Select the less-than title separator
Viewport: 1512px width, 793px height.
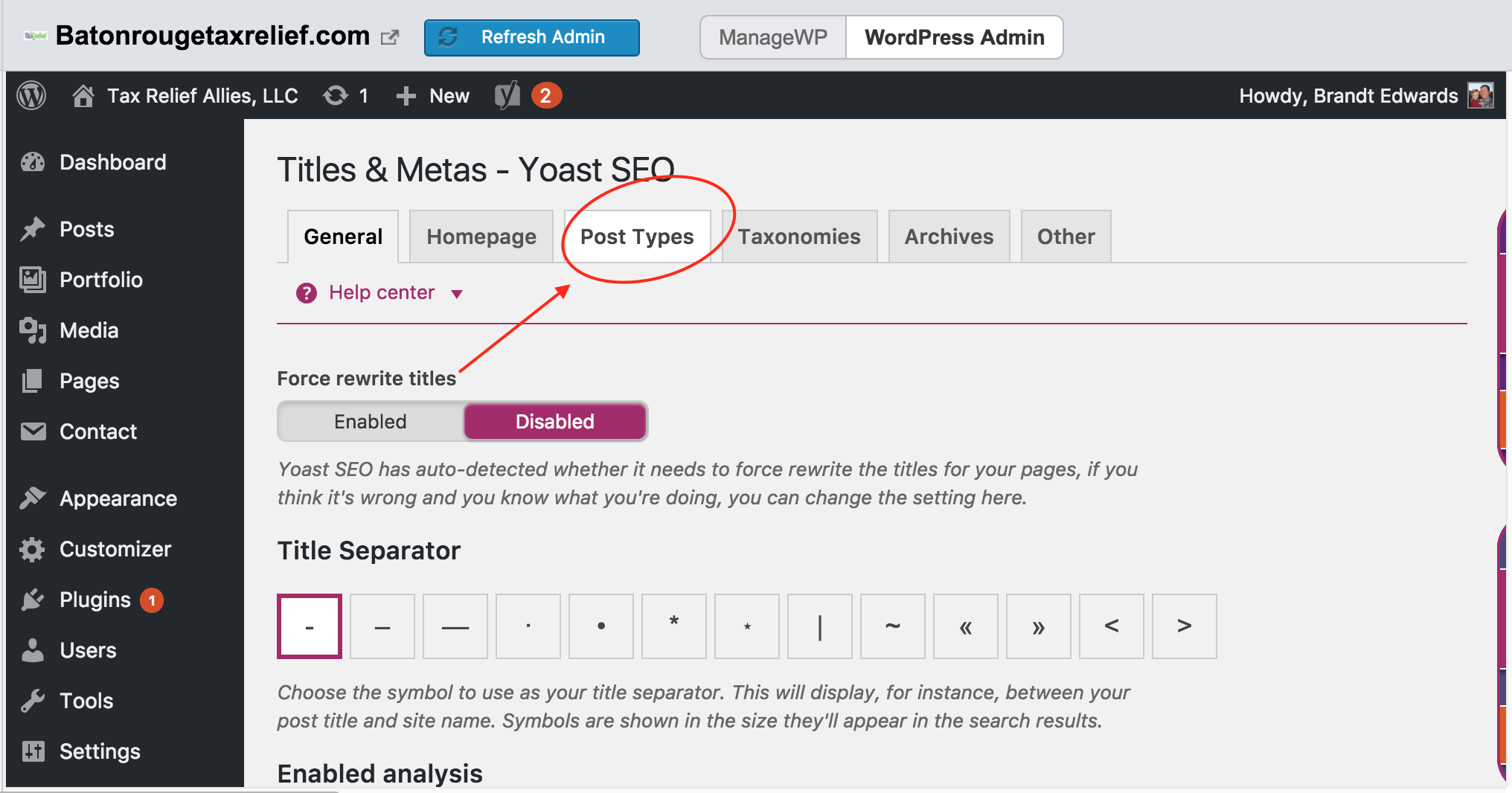point(1112,626)
